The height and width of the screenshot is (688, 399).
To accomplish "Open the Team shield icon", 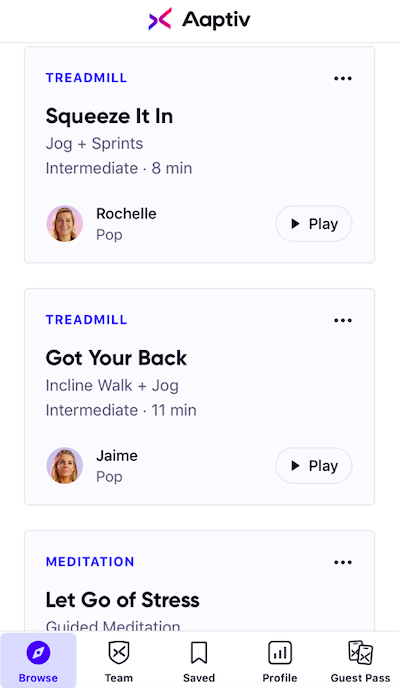I will pos(119,652).
